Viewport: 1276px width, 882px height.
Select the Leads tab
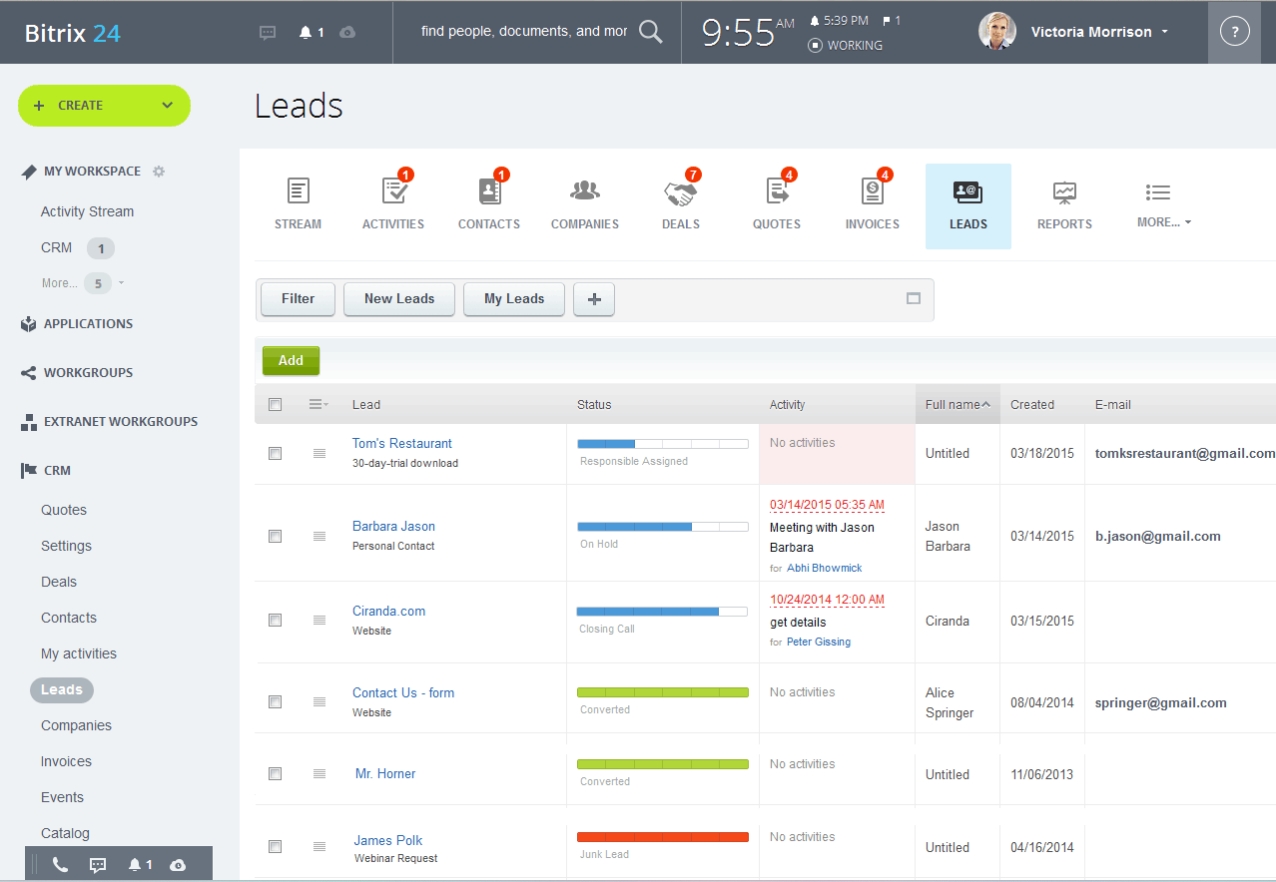click(x=968, y=206)
